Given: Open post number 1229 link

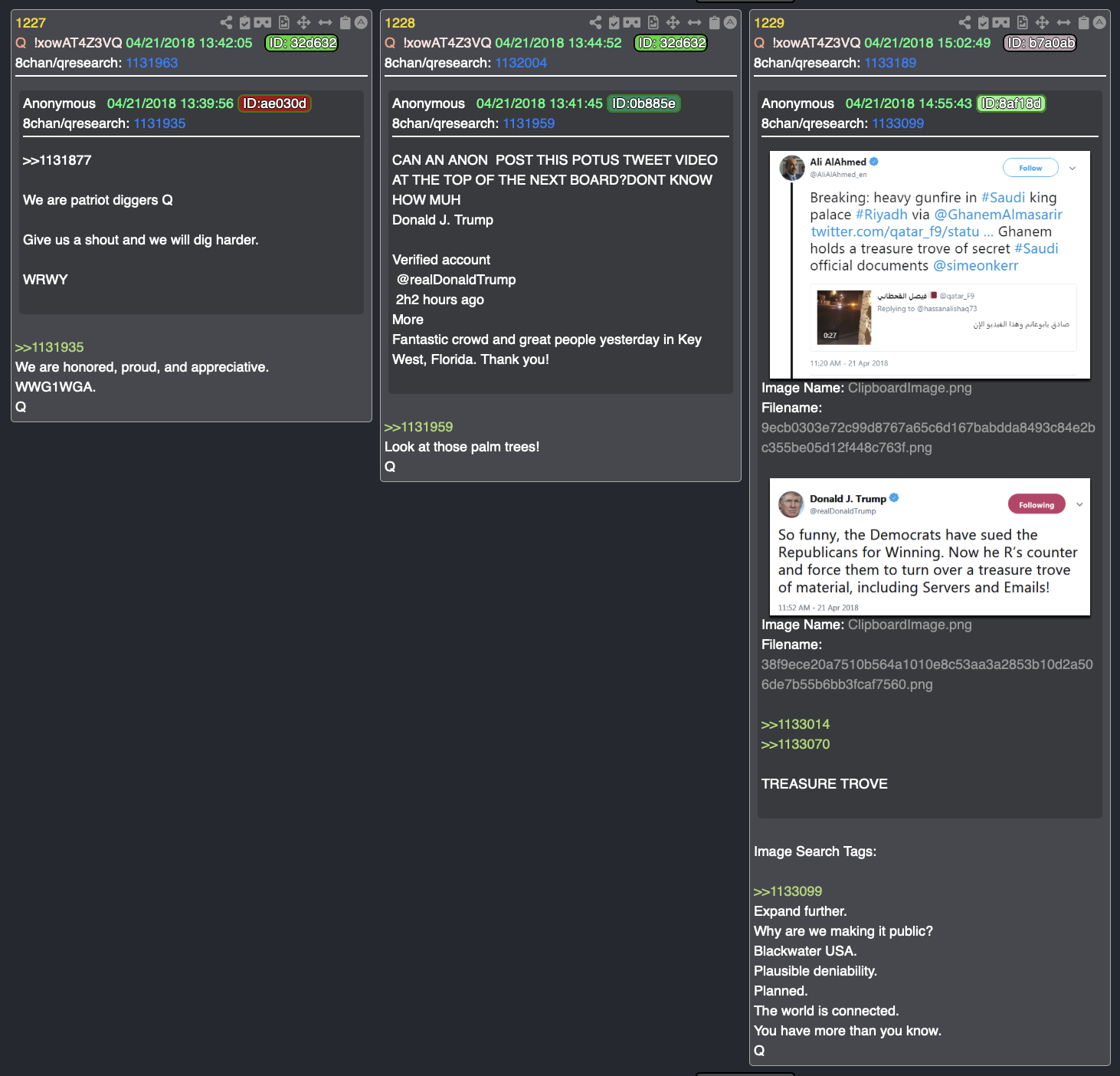Looking at the screenshot, I should pyautogui.click(x=769, y=23).
